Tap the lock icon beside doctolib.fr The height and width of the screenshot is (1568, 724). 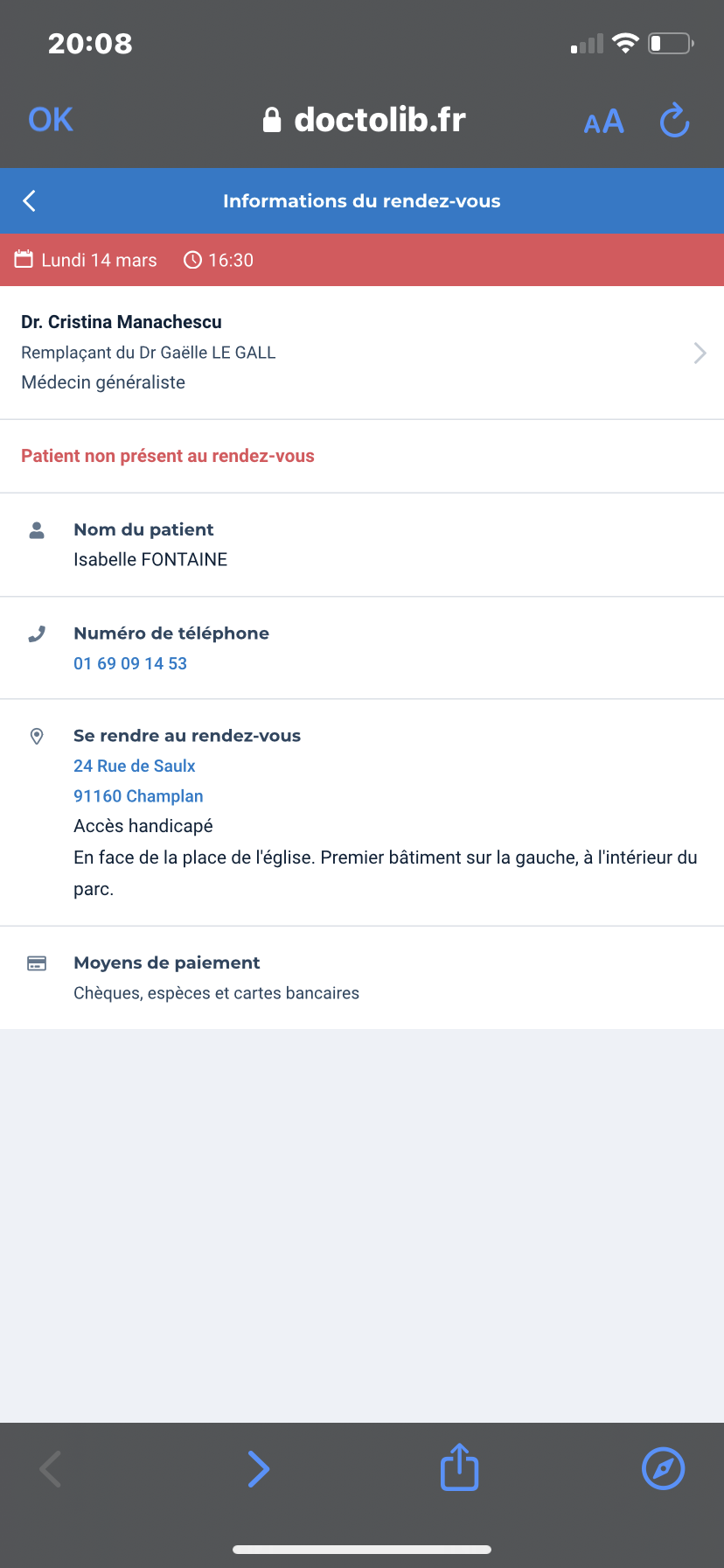272,120
